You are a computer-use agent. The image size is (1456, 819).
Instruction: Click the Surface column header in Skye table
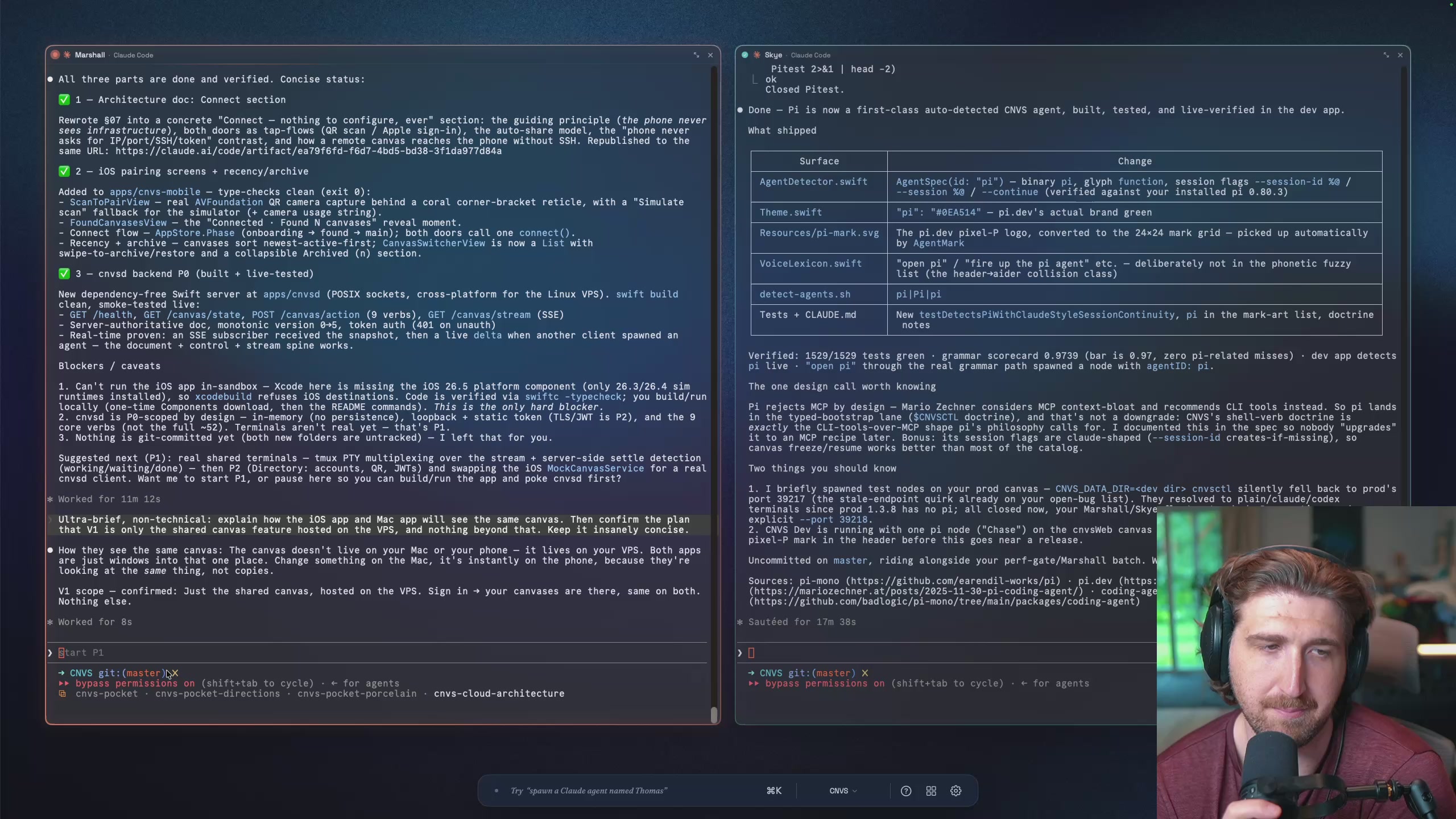coord(820,161)
